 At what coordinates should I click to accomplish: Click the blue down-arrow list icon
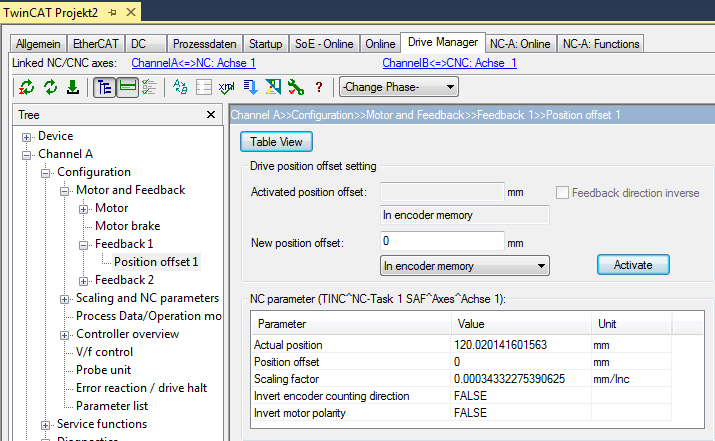[250, 87]
